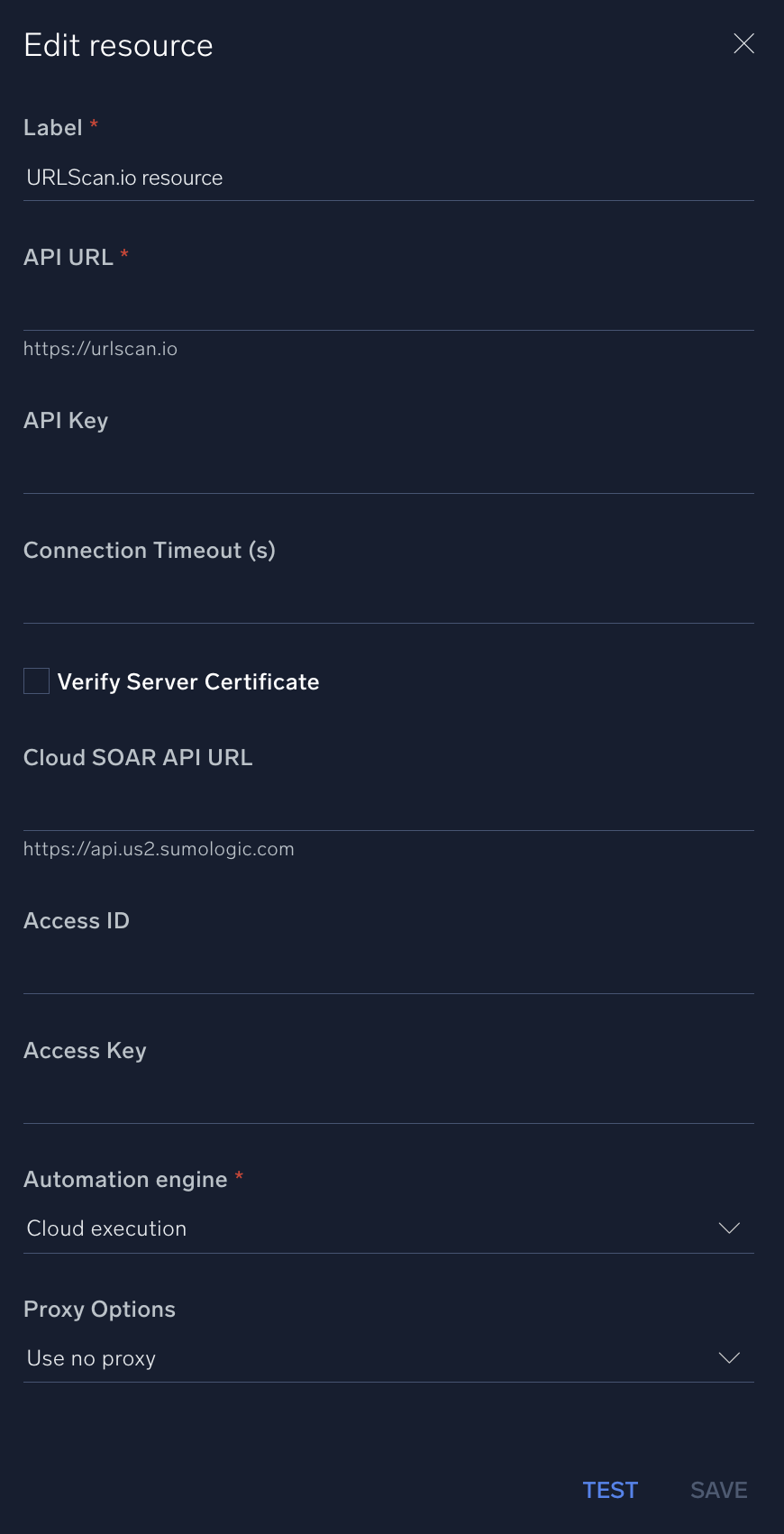Click the https://api.us2.sumologic.com hint text
Image resolution: width=784 pixels, height=1534 pixels.
click(x=159, y=849)
